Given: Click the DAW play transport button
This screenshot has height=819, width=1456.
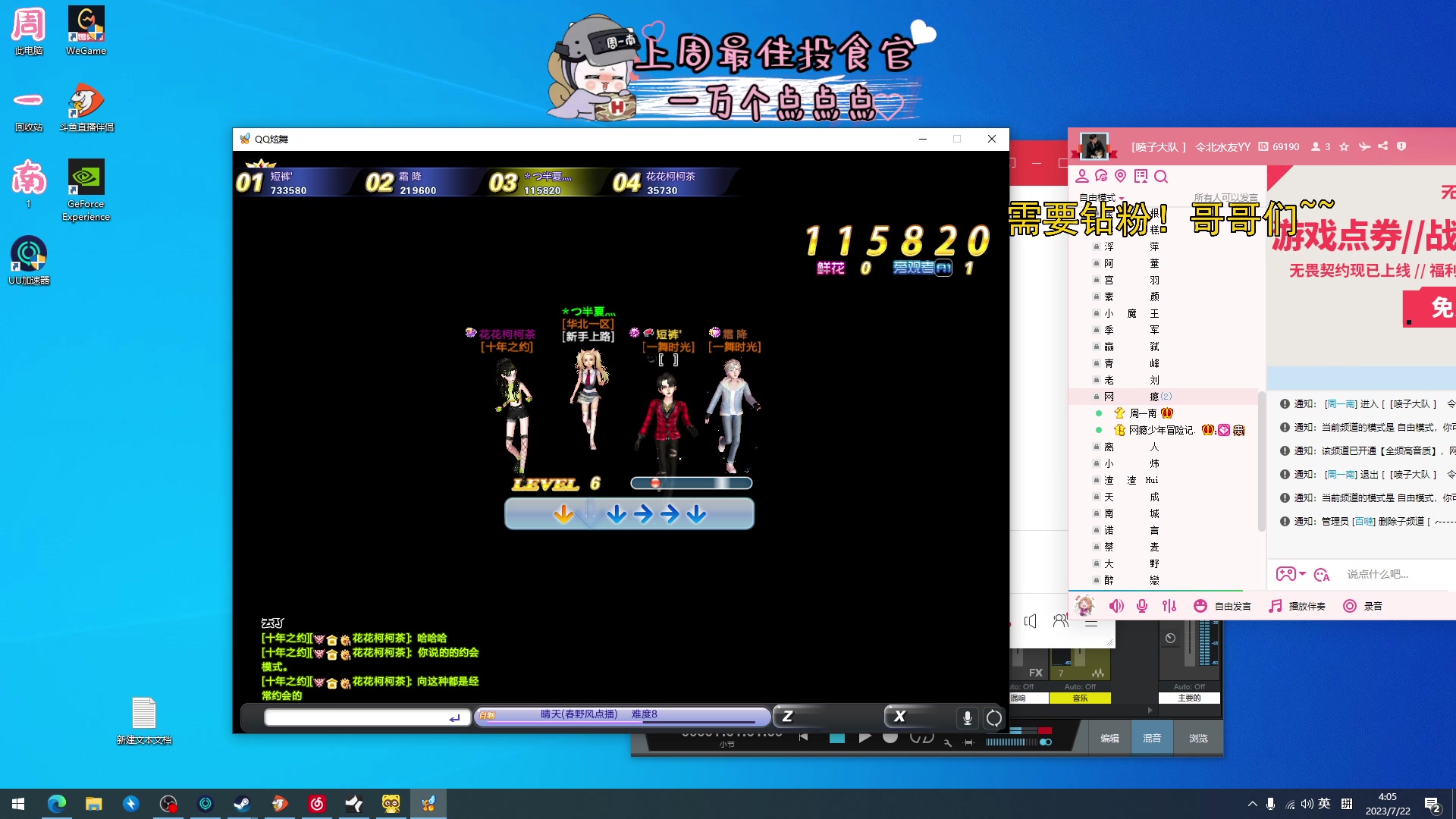Looking at the screenshot, I should (x=864, y=737).
